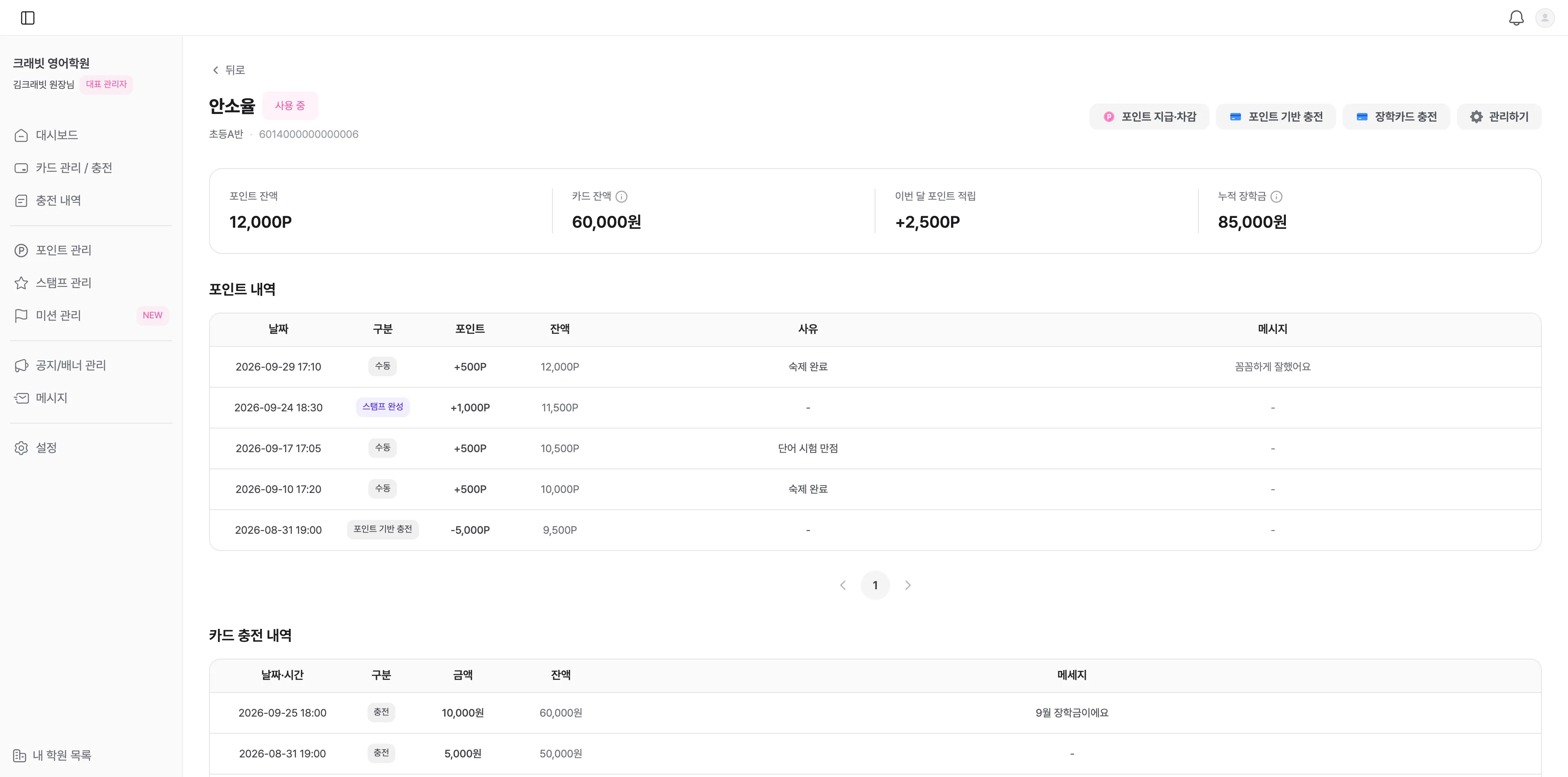1568x777 pixels.
Task: Click the 충전 badge in the 2026-09-25 row
Action: 381,712
